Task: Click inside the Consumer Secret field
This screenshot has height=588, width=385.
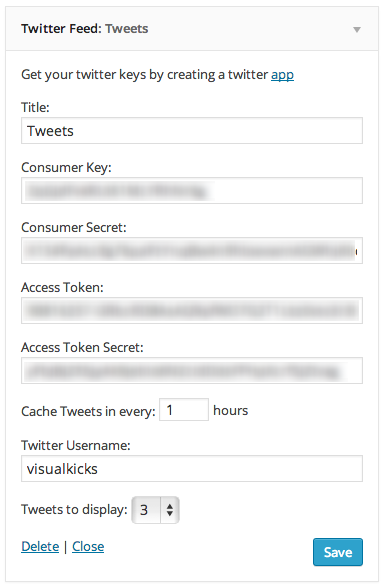Action: (192, 250)
